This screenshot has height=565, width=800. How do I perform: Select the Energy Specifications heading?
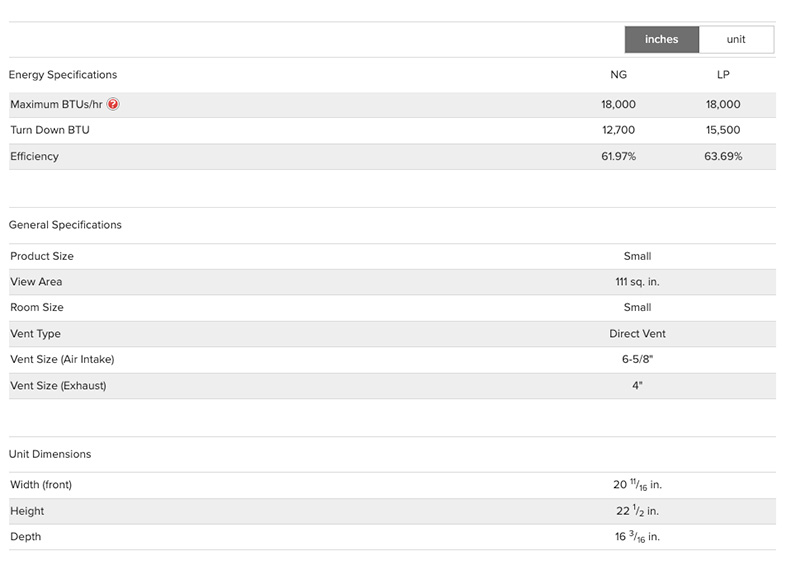[x=63, y=75]
